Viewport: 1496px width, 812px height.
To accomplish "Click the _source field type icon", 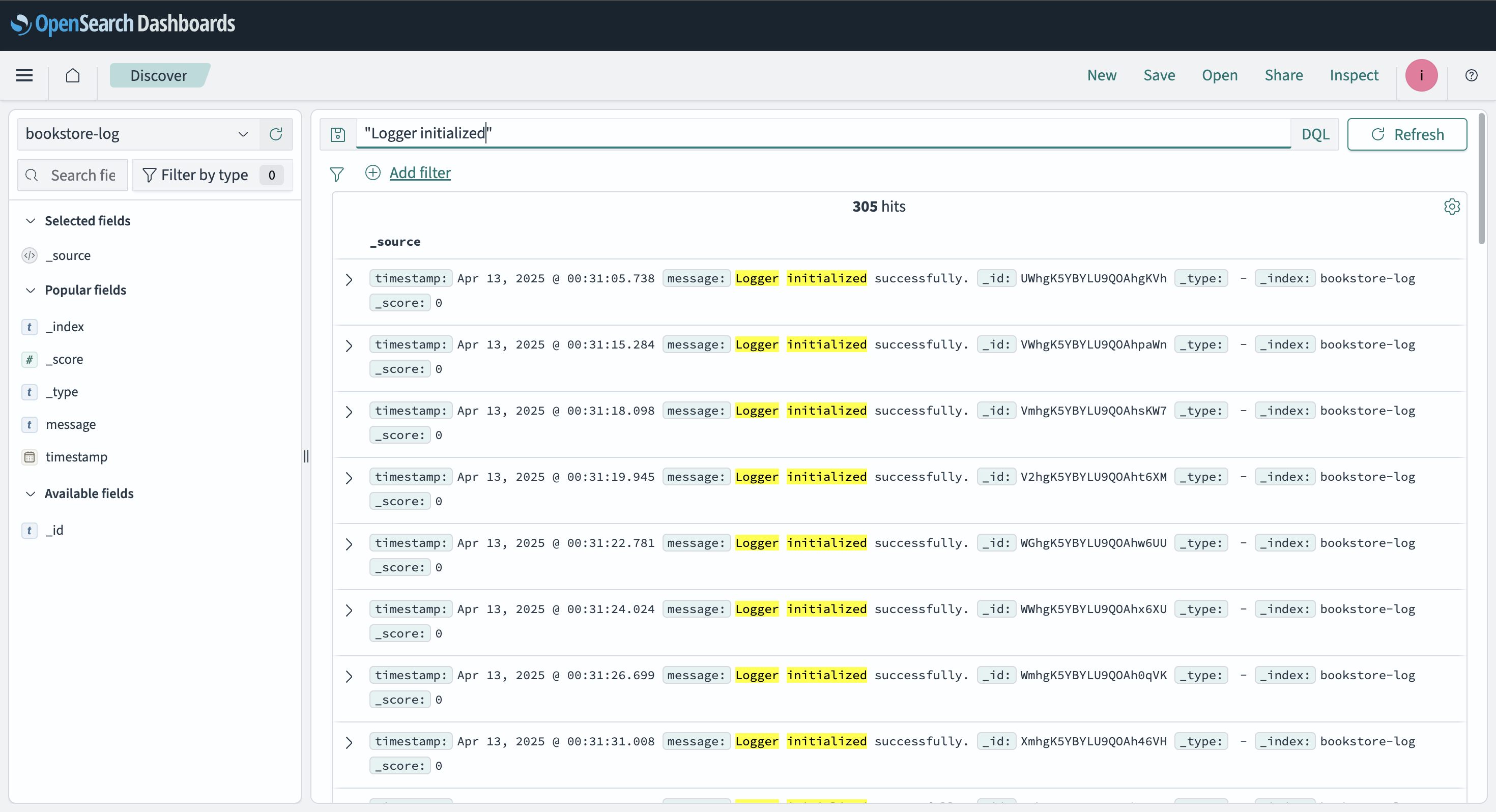I will tap(30, 255).
